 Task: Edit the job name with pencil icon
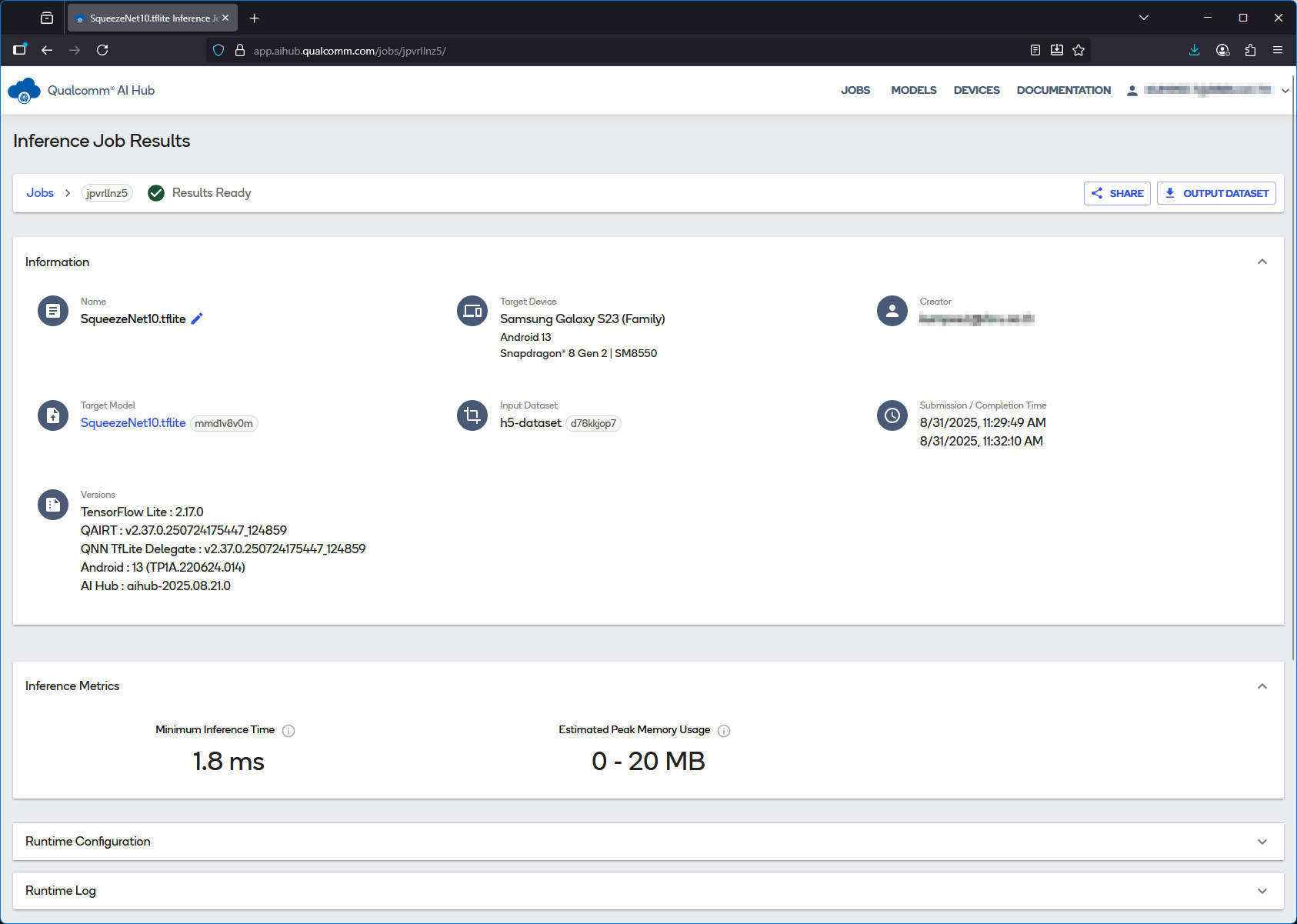(197, 319)
